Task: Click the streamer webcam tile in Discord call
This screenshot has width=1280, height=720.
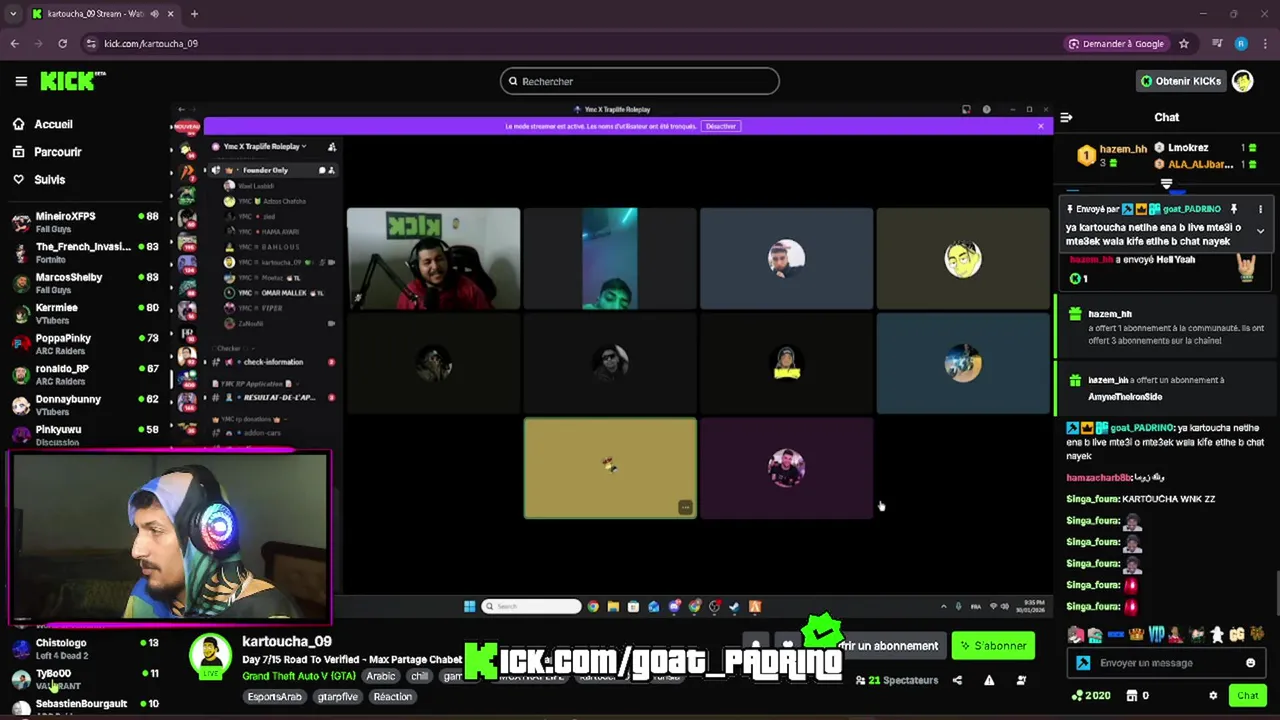Action: [433, 259]
